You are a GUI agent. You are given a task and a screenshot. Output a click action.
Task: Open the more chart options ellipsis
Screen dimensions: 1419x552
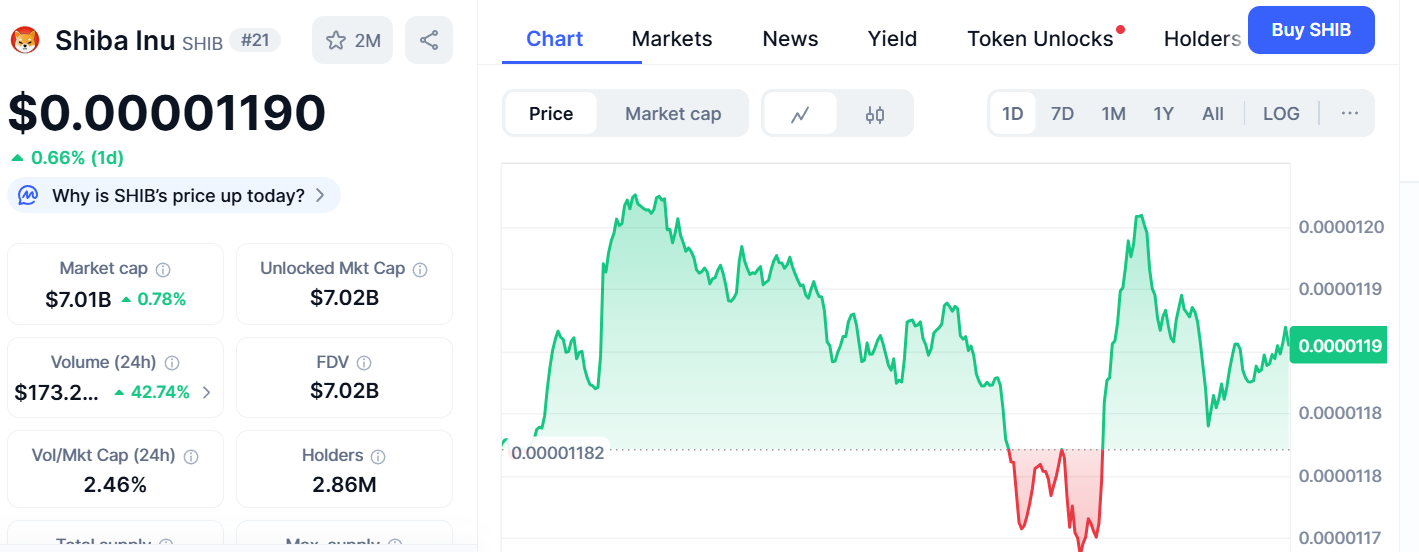point(1350,114)
